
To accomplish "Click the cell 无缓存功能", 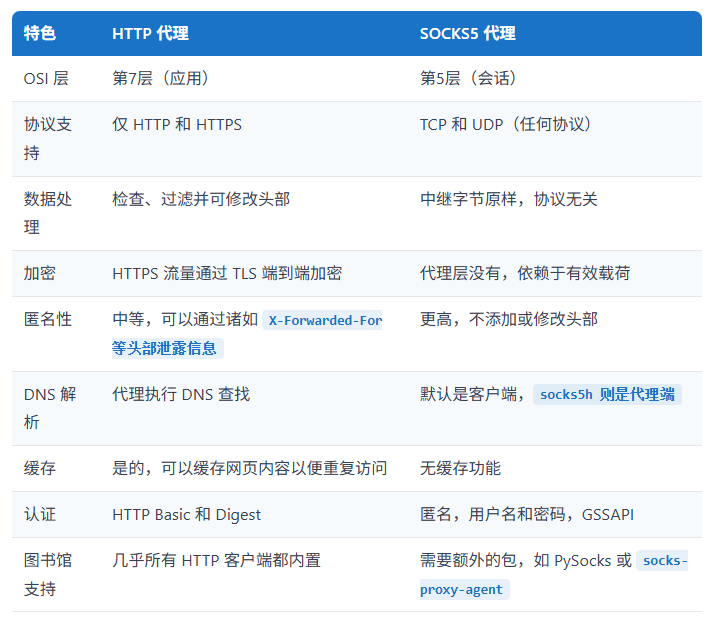I will tap(460, 468).
